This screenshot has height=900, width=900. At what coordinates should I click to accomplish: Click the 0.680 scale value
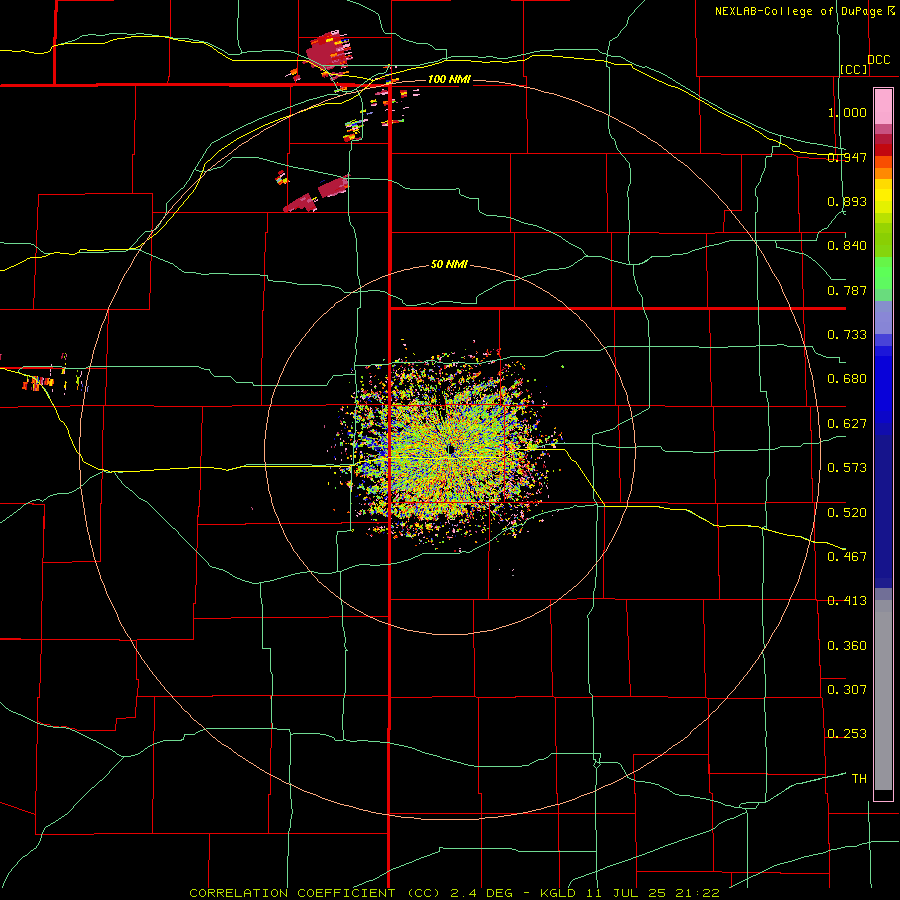click(847, 379)
